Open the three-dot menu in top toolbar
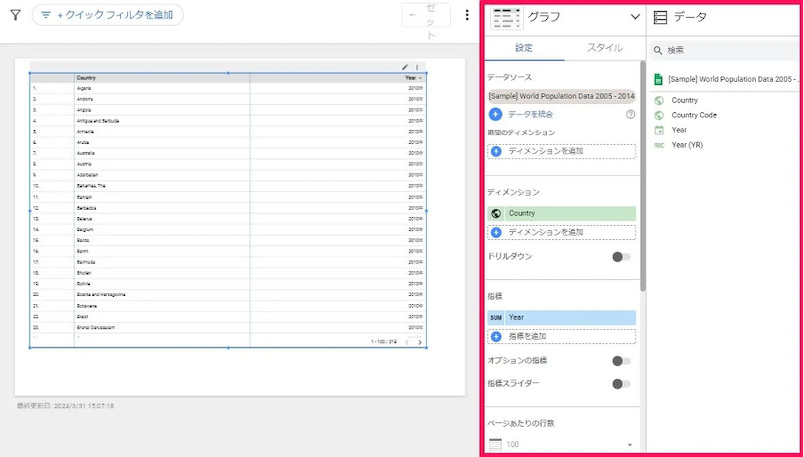The image size is (804, 457). pos(467,16)
